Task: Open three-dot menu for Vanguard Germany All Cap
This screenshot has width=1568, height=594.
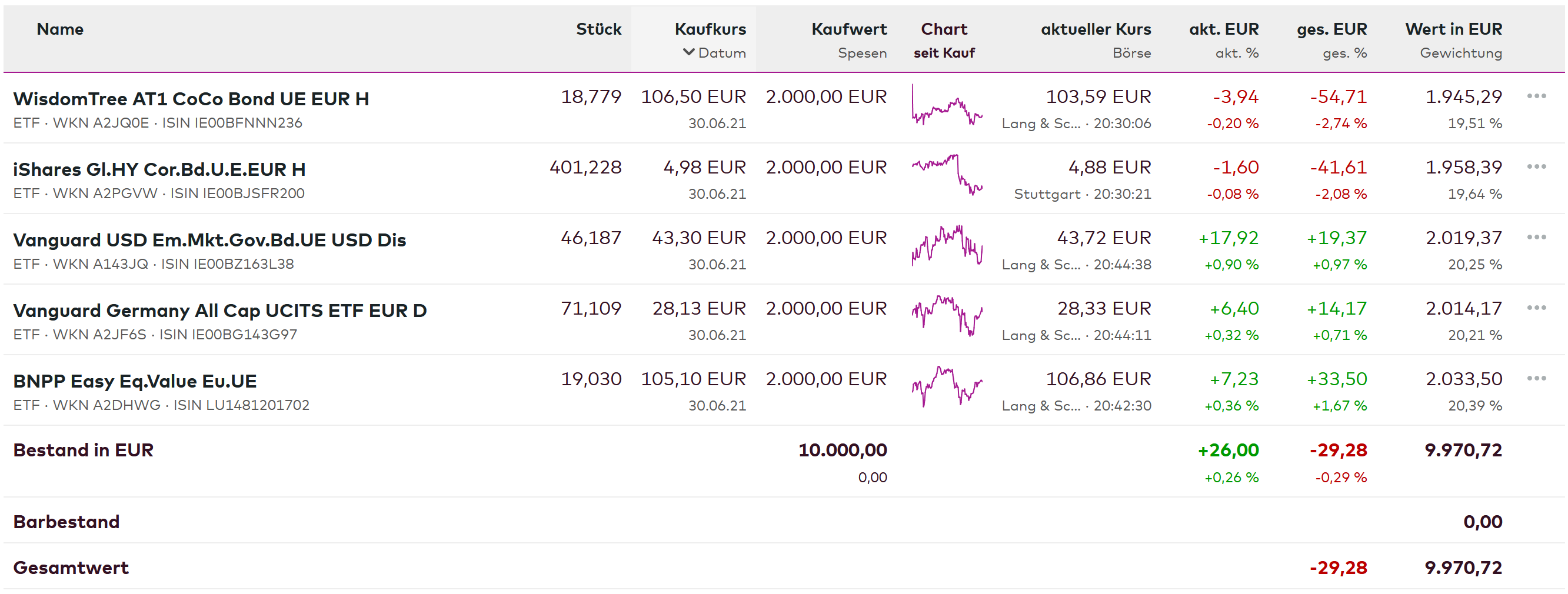Action: coord(1536,308)
